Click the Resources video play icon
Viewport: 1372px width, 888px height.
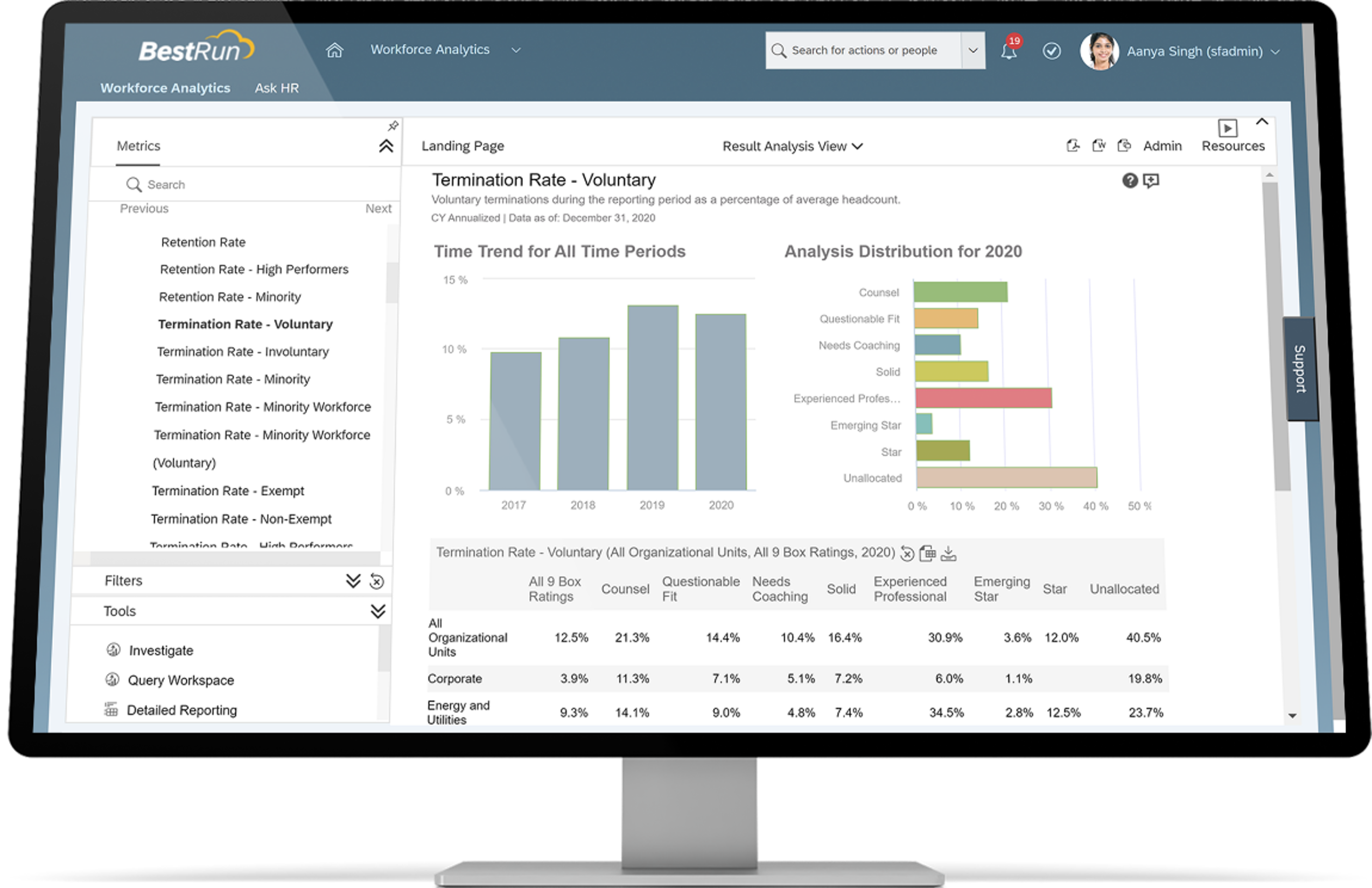click(1227, 128)
